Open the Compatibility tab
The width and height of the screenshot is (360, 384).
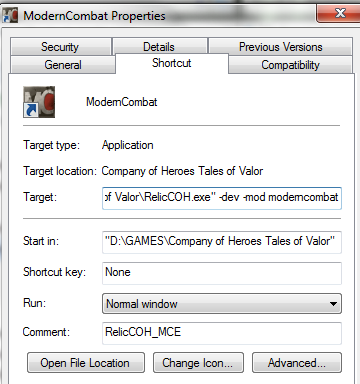point(290,65)
